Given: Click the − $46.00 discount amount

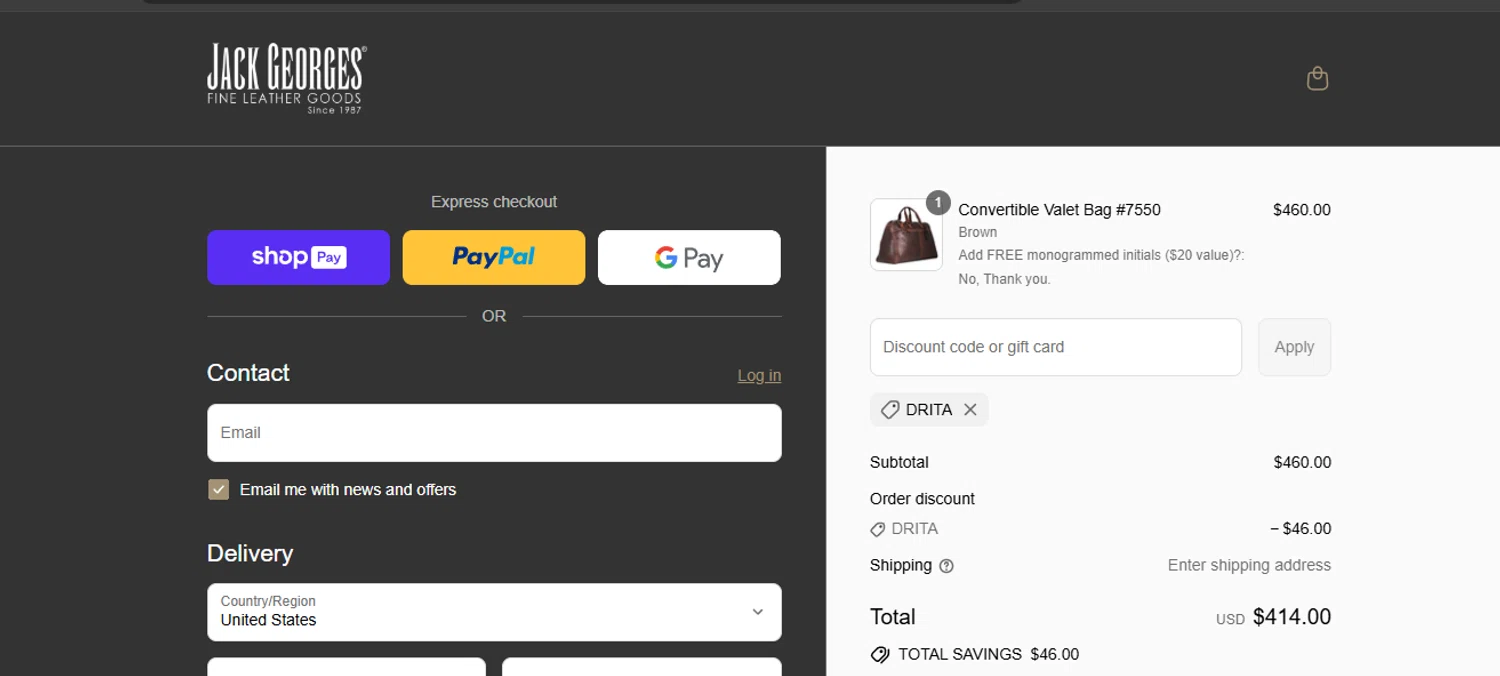Looking at the screenshot, I should point(1300,529).
